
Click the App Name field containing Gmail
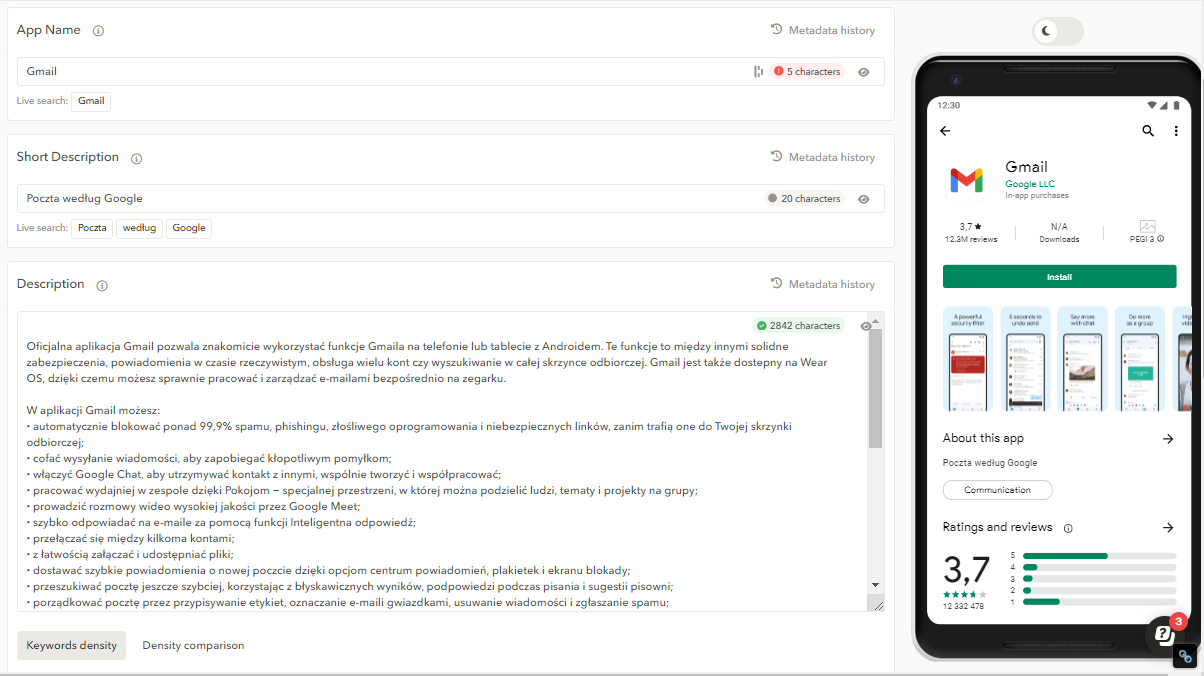point(450,72)
